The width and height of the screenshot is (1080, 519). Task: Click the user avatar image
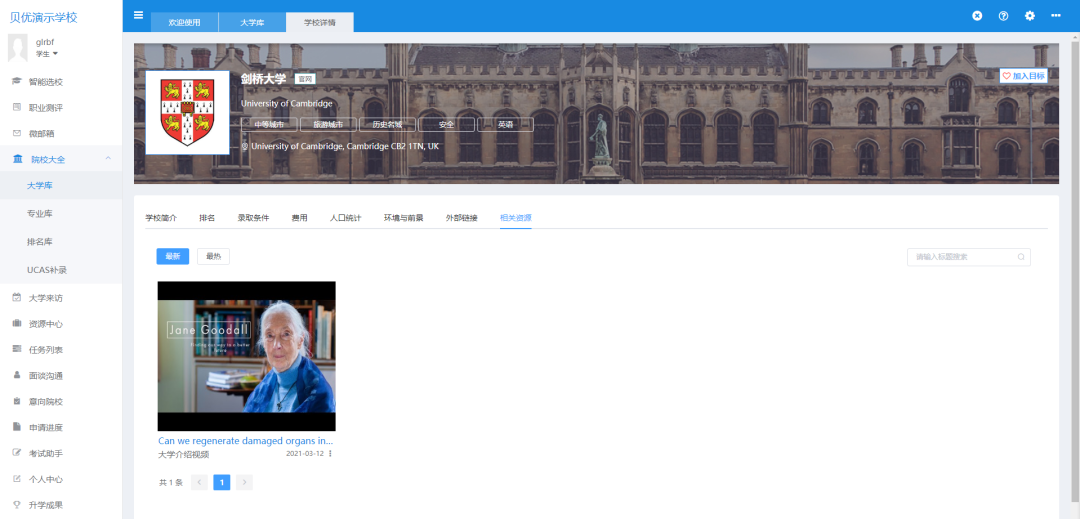pos(17,47)
